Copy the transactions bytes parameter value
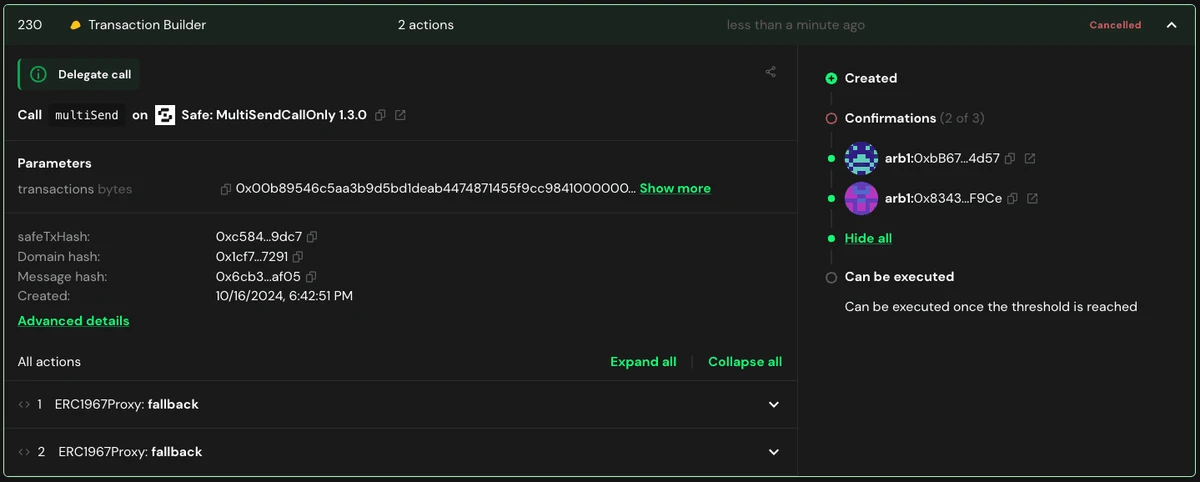Viewport: 1200px width, 482px height. (x=226, y=189)
